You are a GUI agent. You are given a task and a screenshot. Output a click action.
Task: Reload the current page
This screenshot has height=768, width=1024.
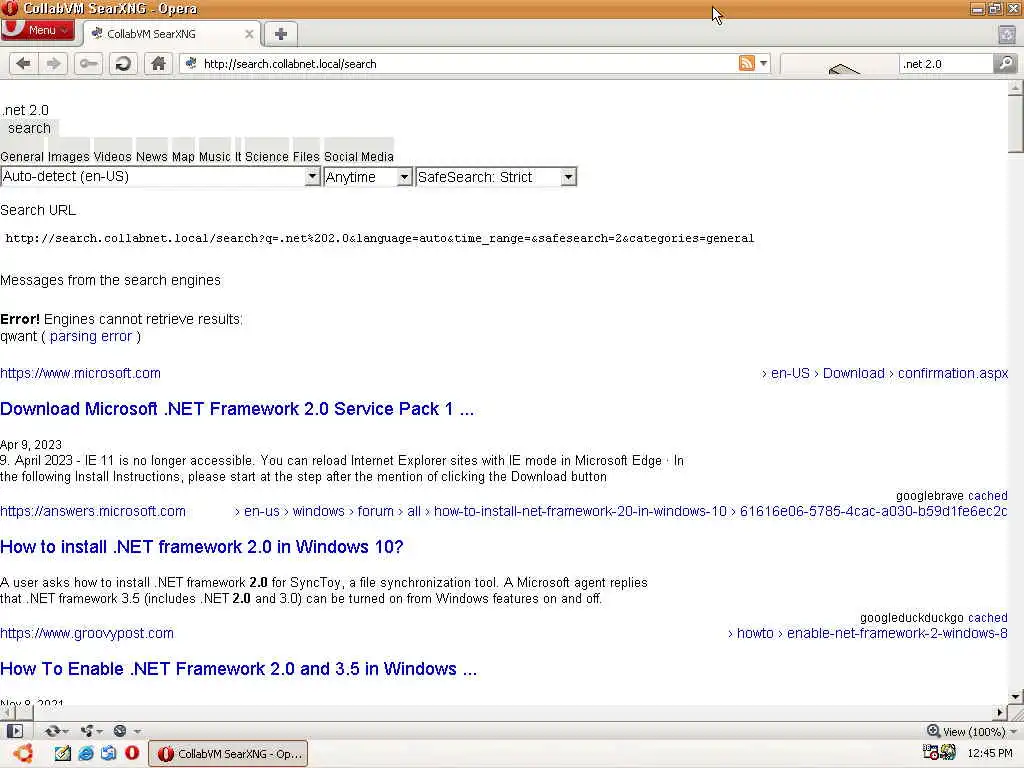pos(123,63)
